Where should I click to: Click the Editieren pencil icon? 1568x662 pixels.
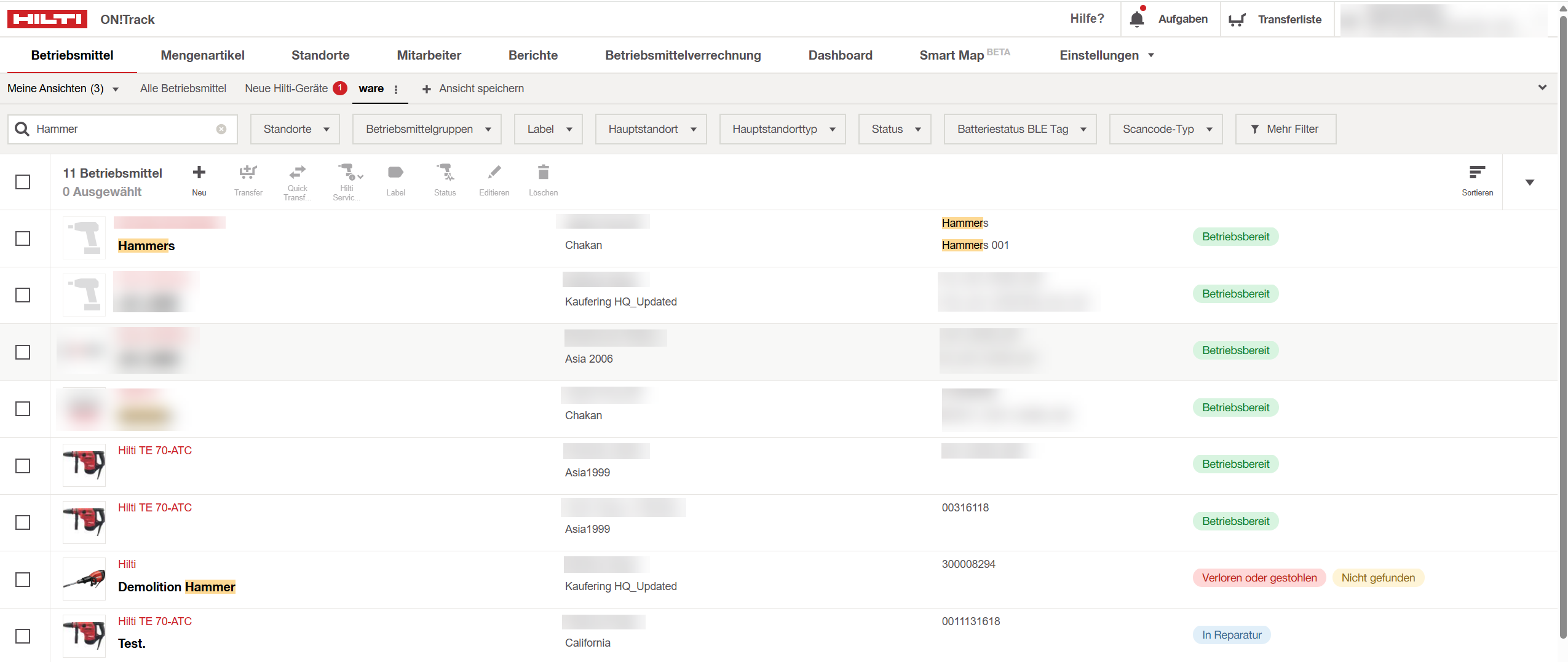pyautogui.click(x=494, y=172)
